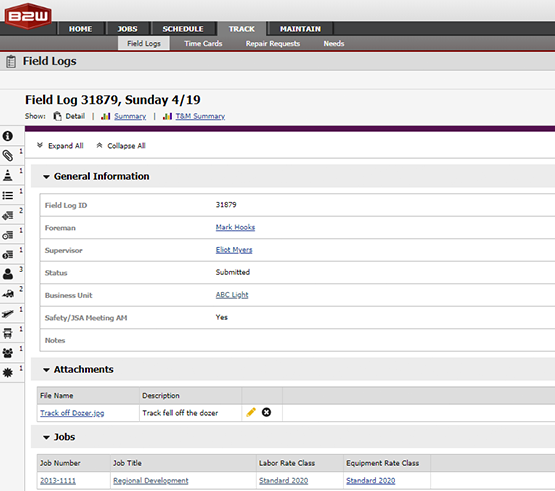Open attachments paperclip sidebar icon
This screenshot has height=491, width=555.
(8, 155)
